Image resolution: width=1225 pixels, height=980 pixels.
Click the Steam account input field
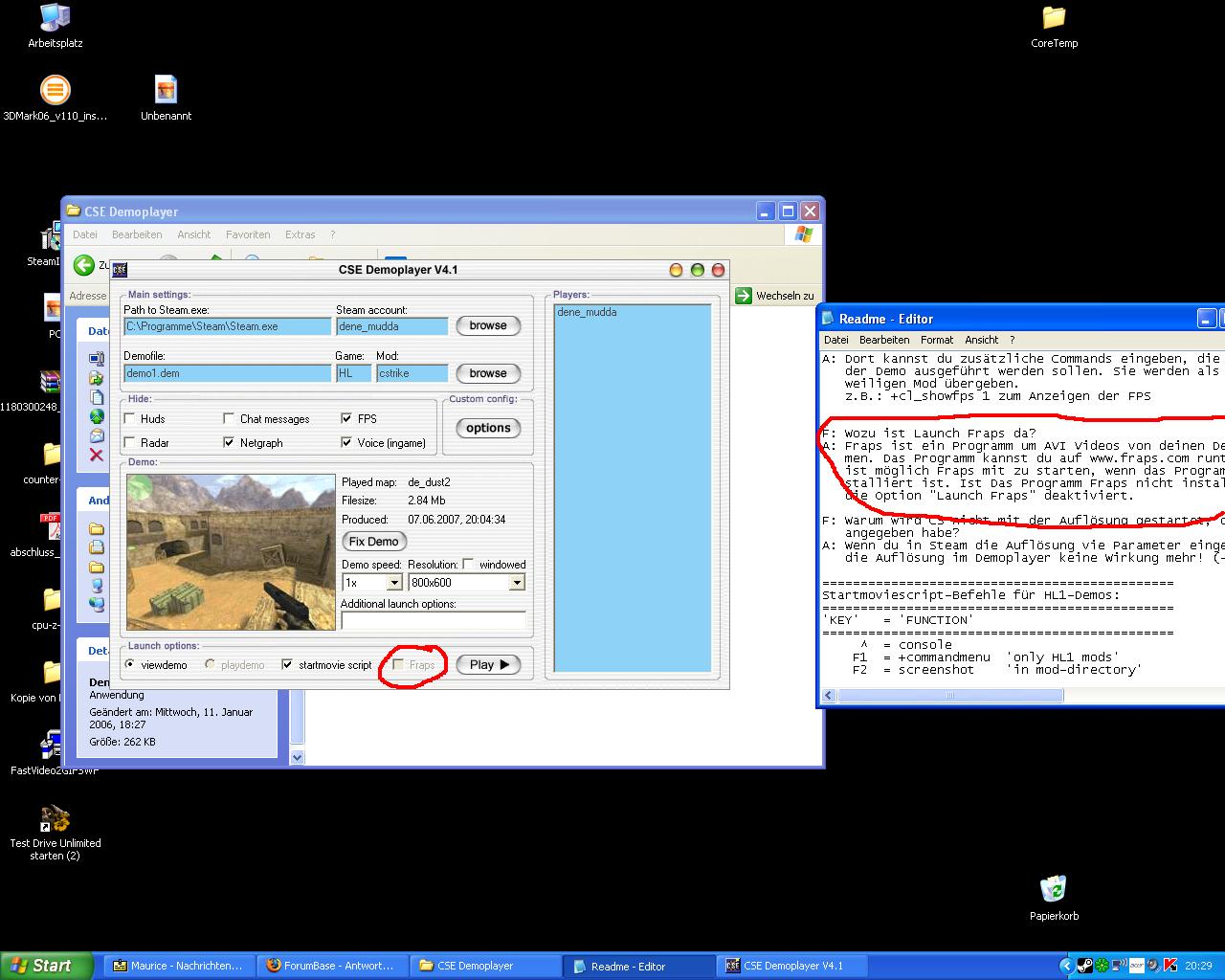pyautogui.click(x=392, y=326)
